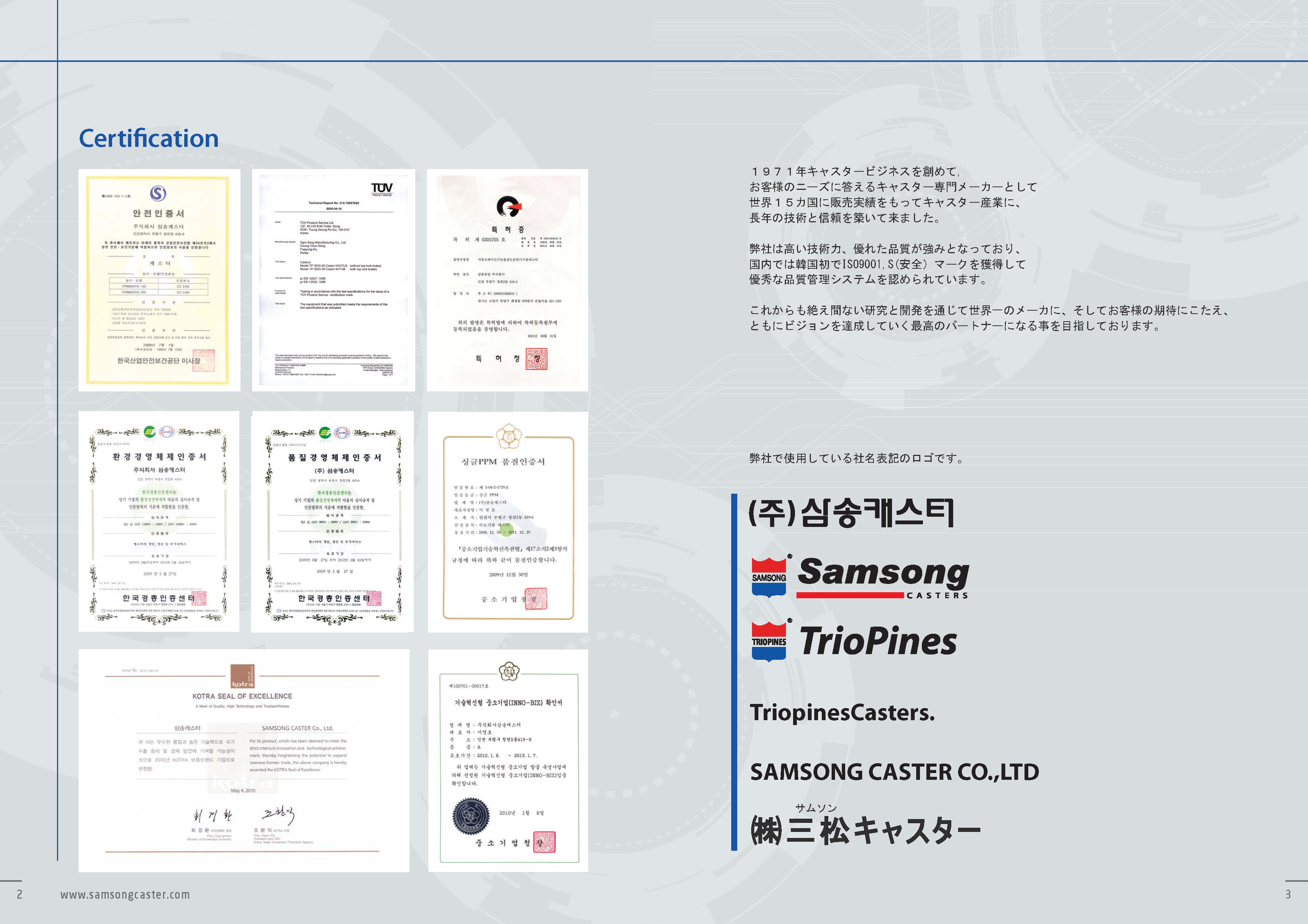Click the dark blue embossed seal on the INNO-BIZ certificate
The height and width of the screenshot is (924, 1308).
pos(471,816)
